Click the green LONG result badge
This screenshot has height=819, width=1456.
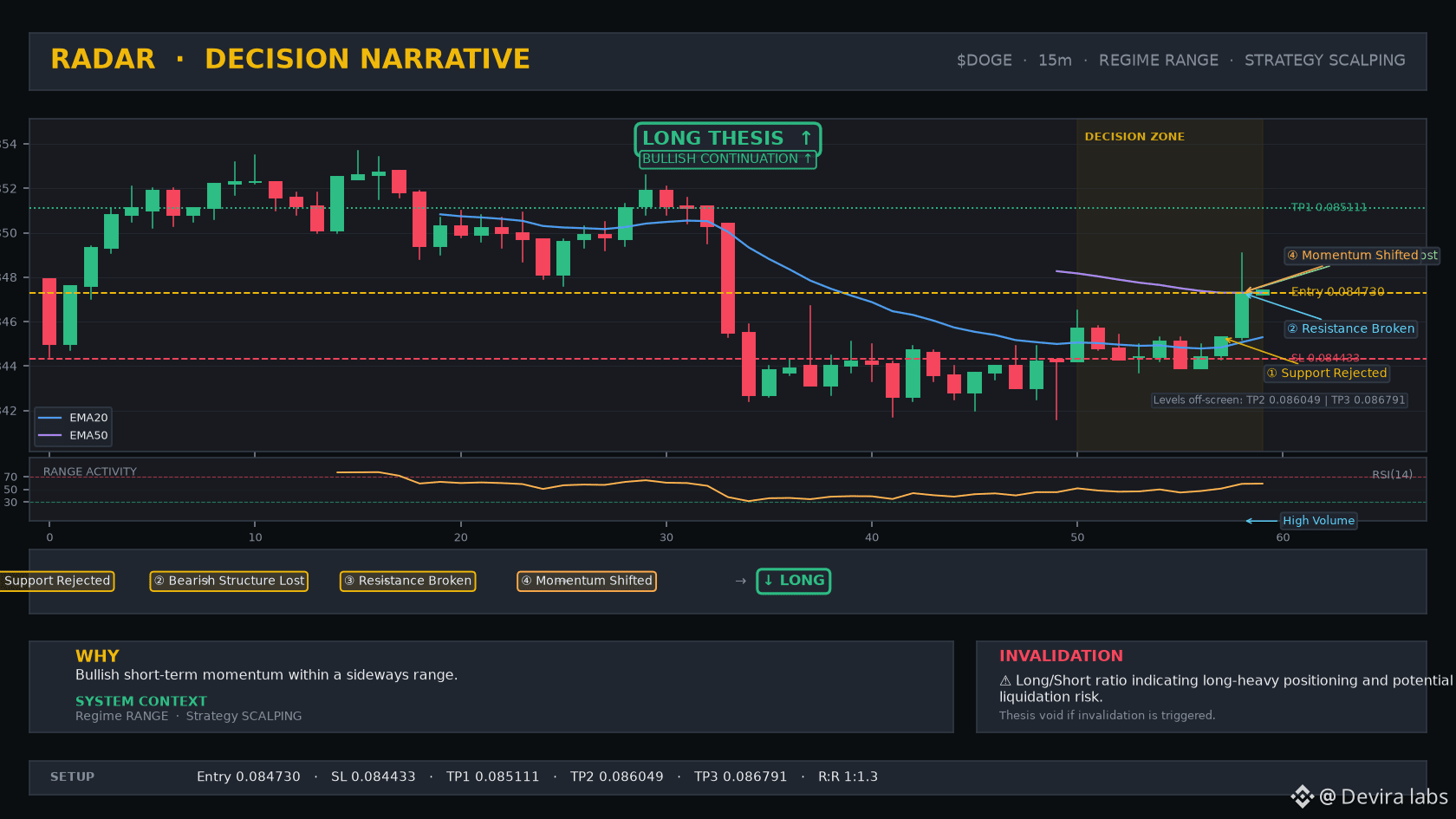(x=794, y=581)
